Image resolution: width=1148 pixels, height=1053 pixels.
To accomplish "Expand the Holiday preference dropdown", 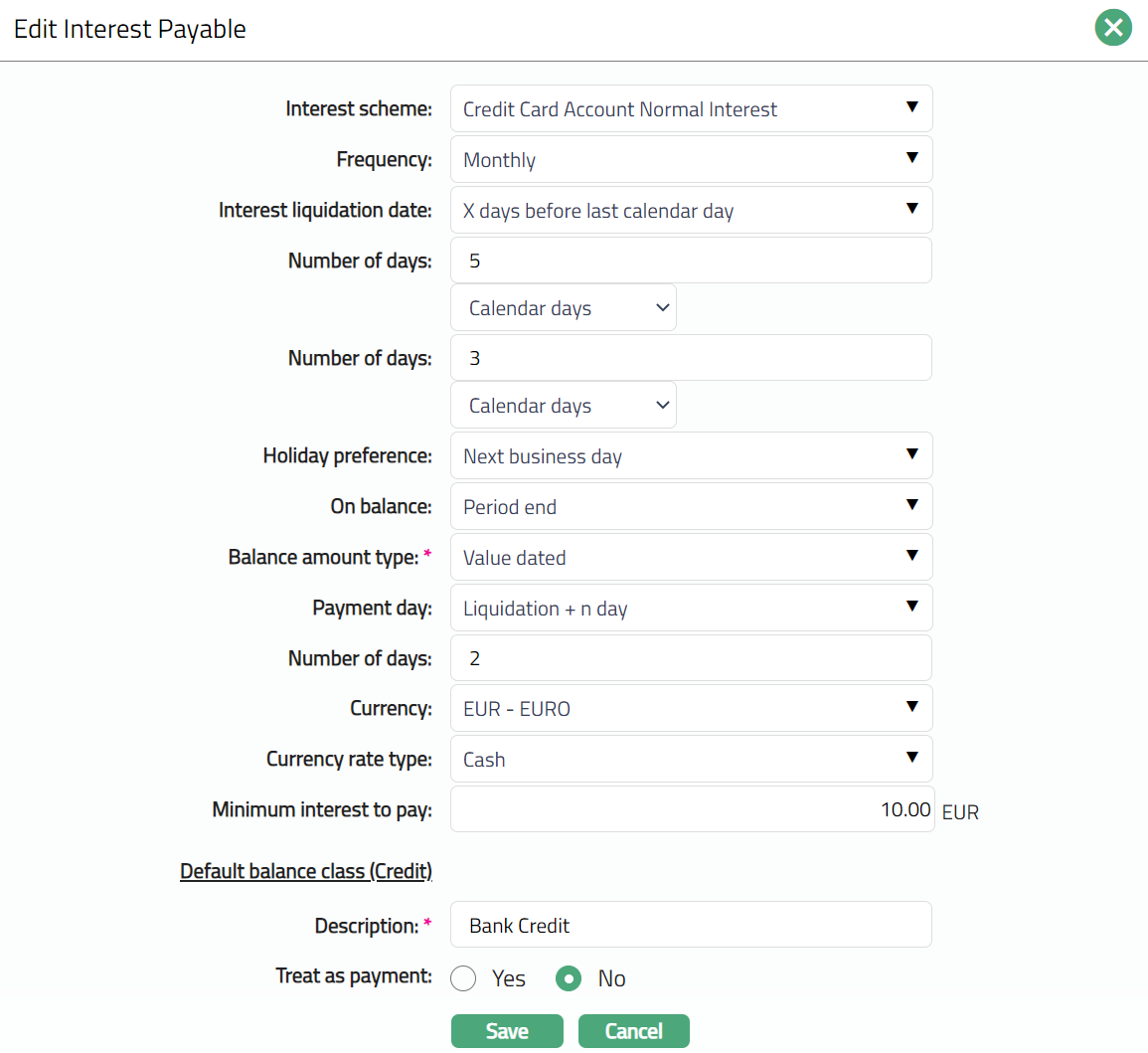I will 691,456.
